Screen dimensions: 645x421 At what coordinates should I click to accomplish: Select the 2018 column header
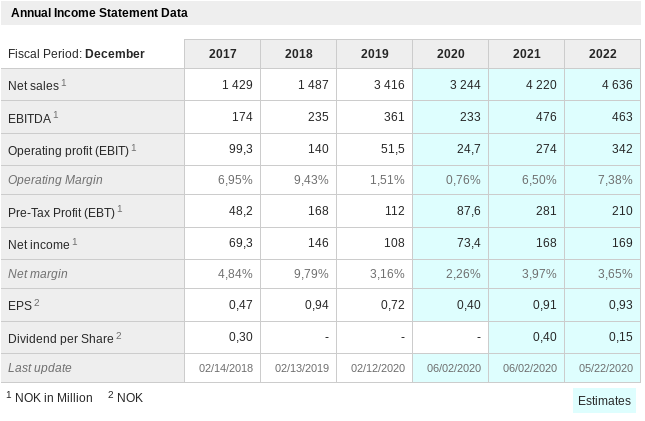(x=298, y=54)
